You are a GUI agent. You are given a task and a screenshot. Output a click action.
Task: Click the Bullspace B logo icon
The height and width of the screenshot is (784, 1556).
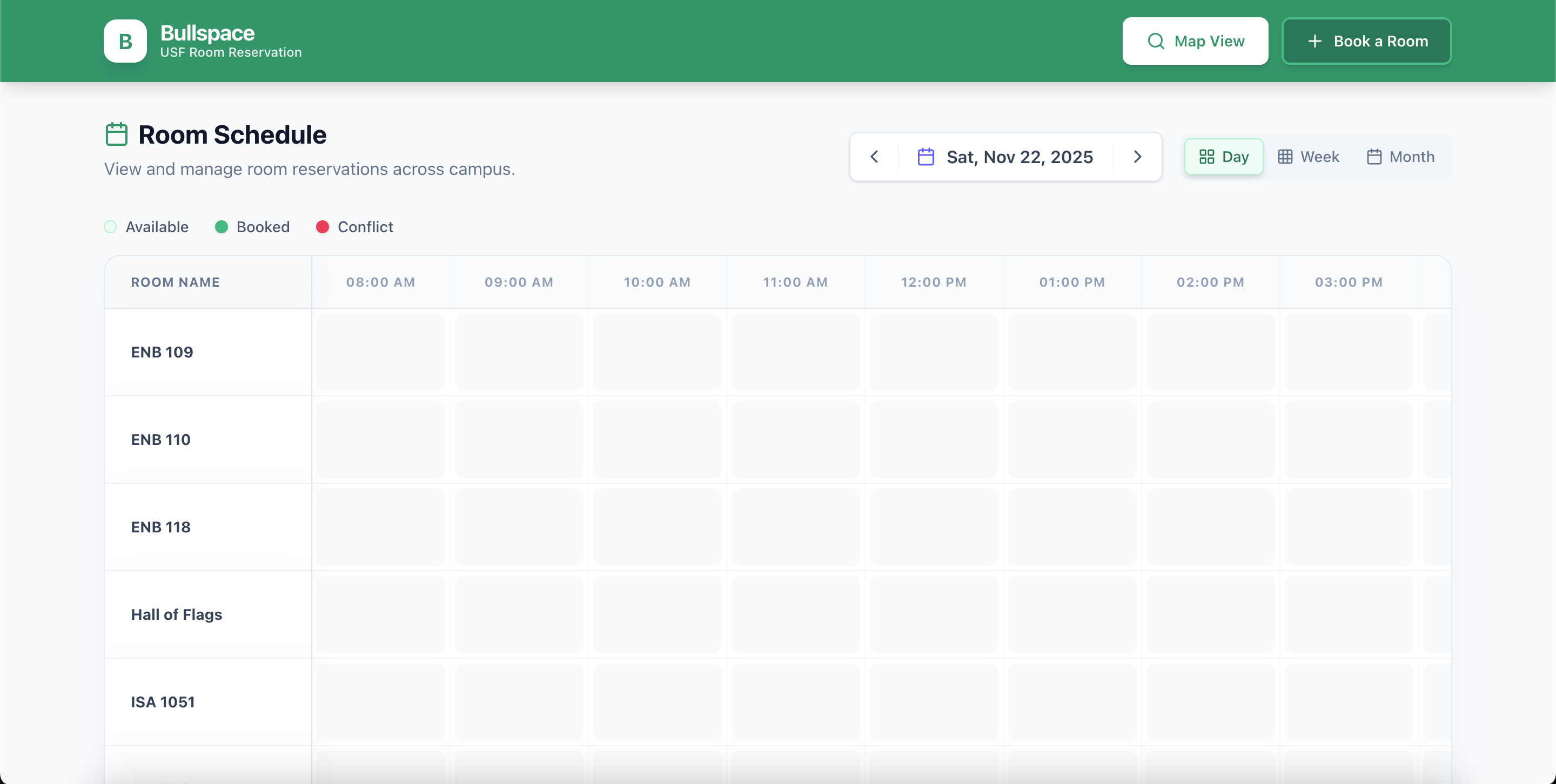pos(125,41)
